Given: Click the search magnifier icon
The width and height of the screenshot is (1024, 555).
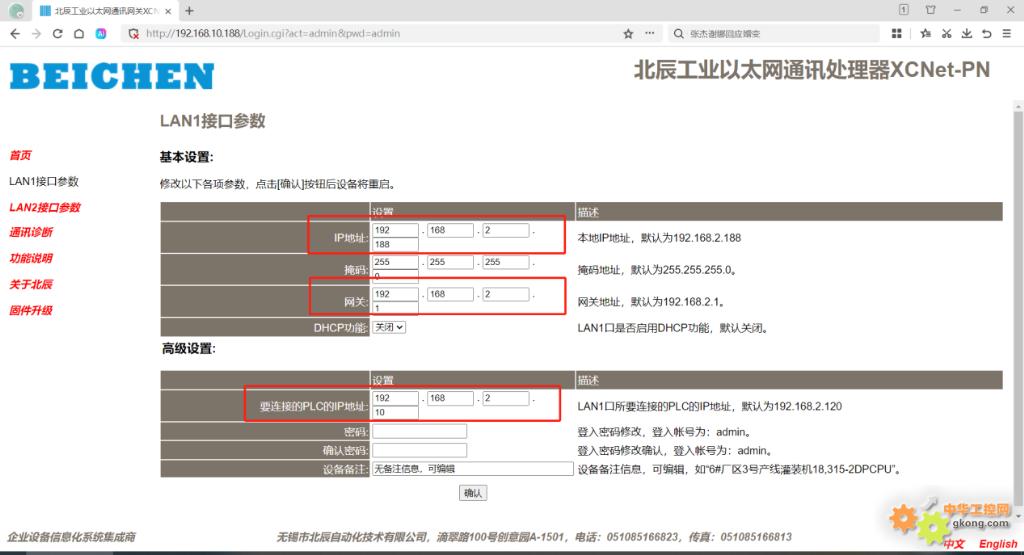Looking at the screenshot, I should pyautogui.click(x=679, y=33).
